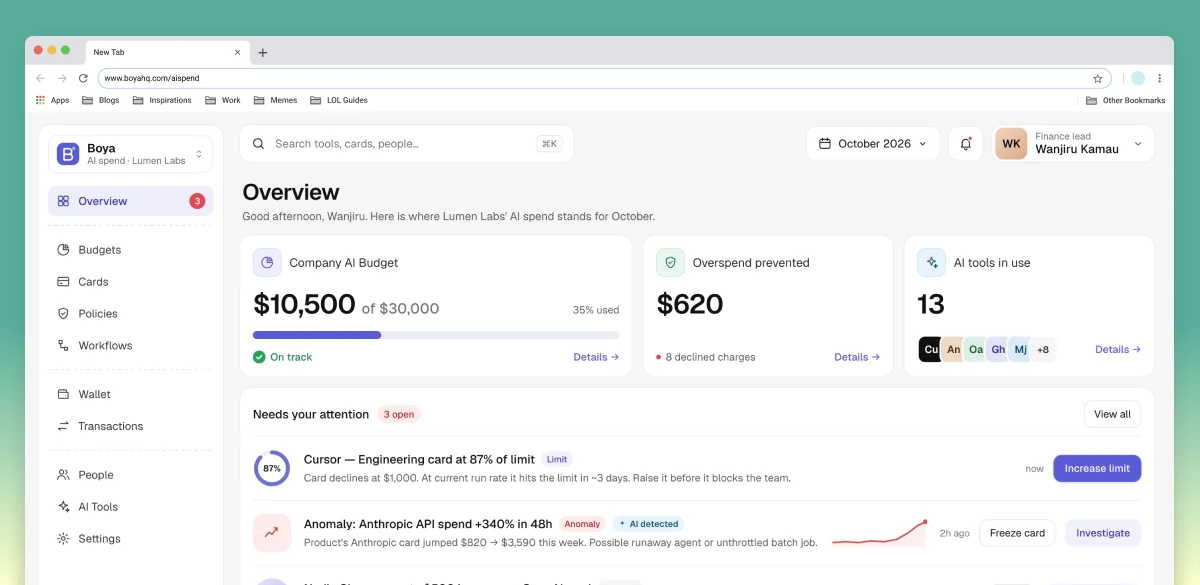Screen dimensions: 1200x585
Task: Click the Company AI Budget progress bar
Action: tap(436, 335)
